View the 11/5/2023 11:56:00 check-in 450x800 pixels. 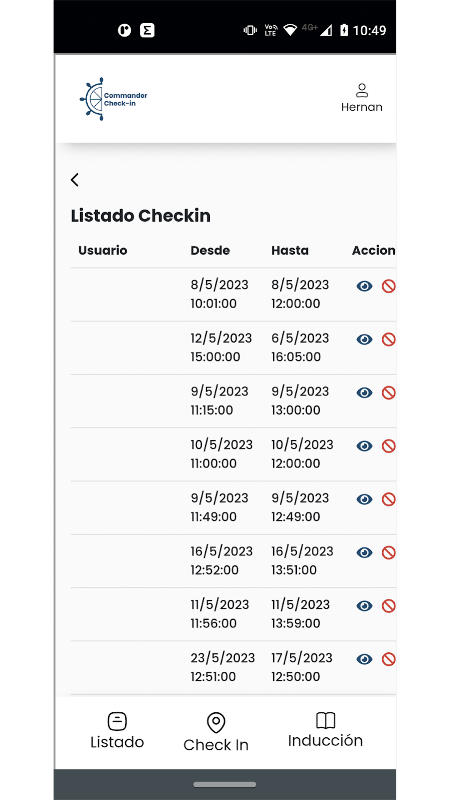click(364, 606)
